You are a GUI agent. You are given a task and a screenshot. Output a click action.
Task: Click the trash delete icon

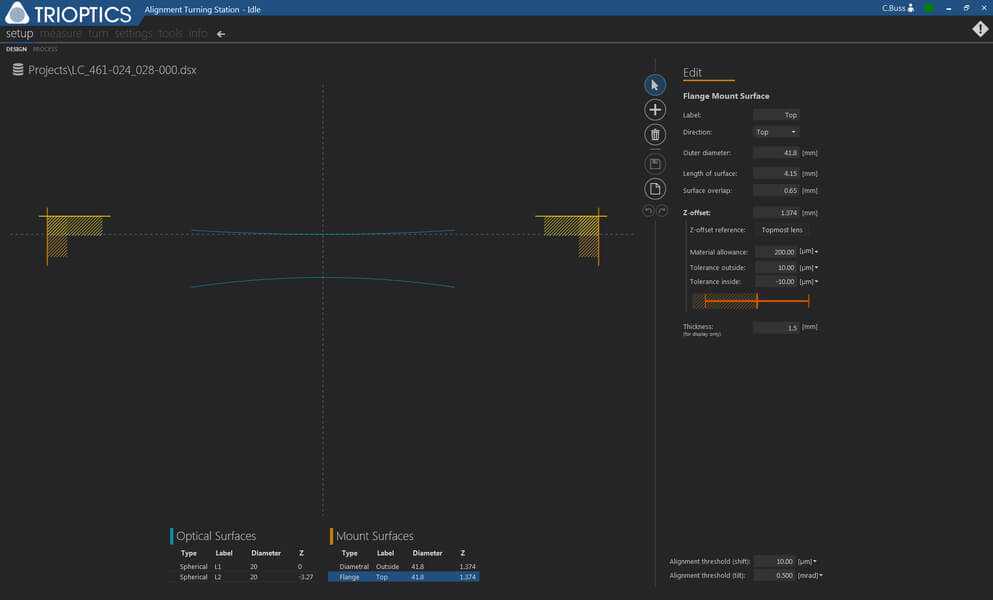[655, 135]
